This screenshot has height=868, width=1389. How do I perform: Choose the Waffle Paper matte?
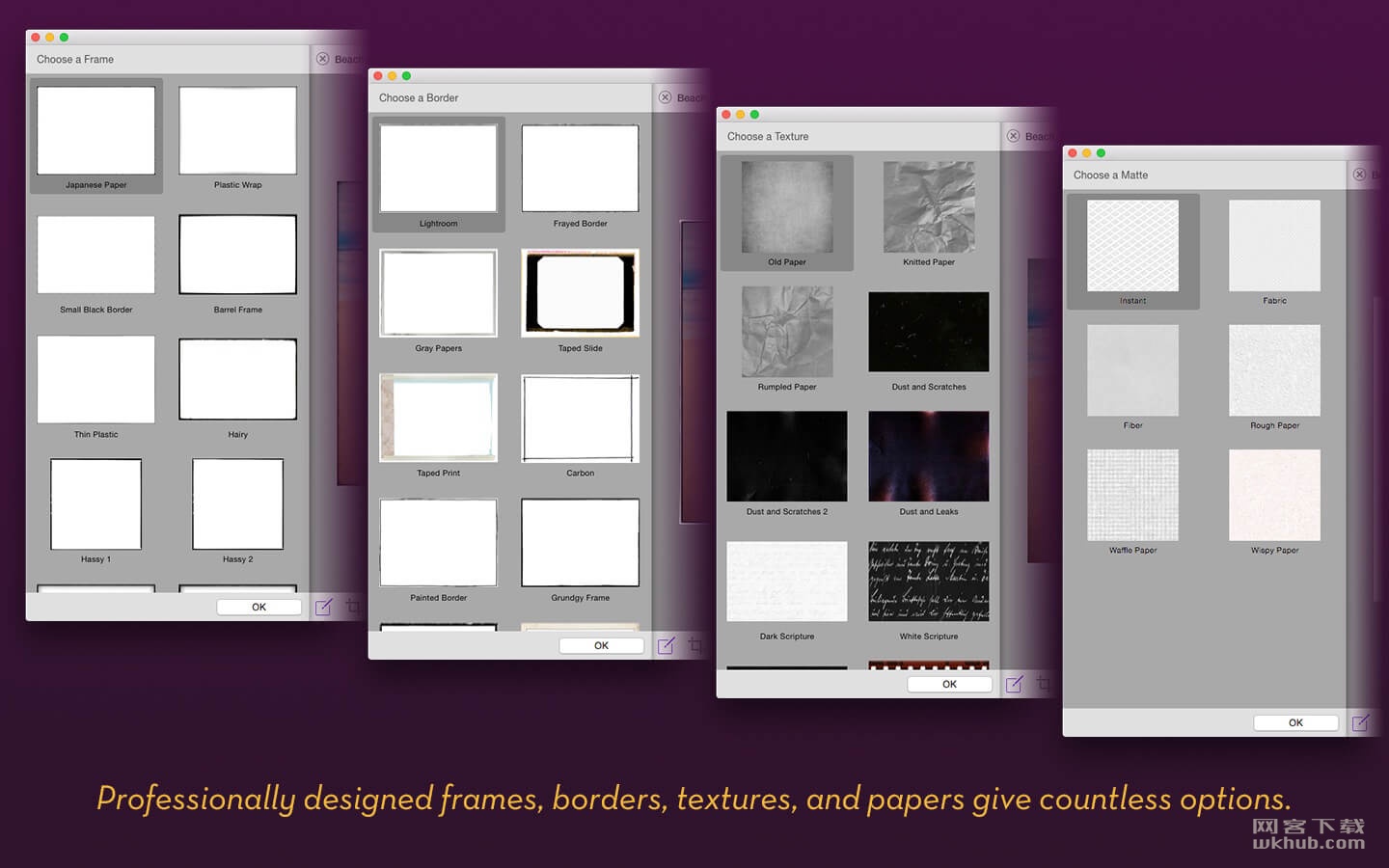(x=1132, y=495)
